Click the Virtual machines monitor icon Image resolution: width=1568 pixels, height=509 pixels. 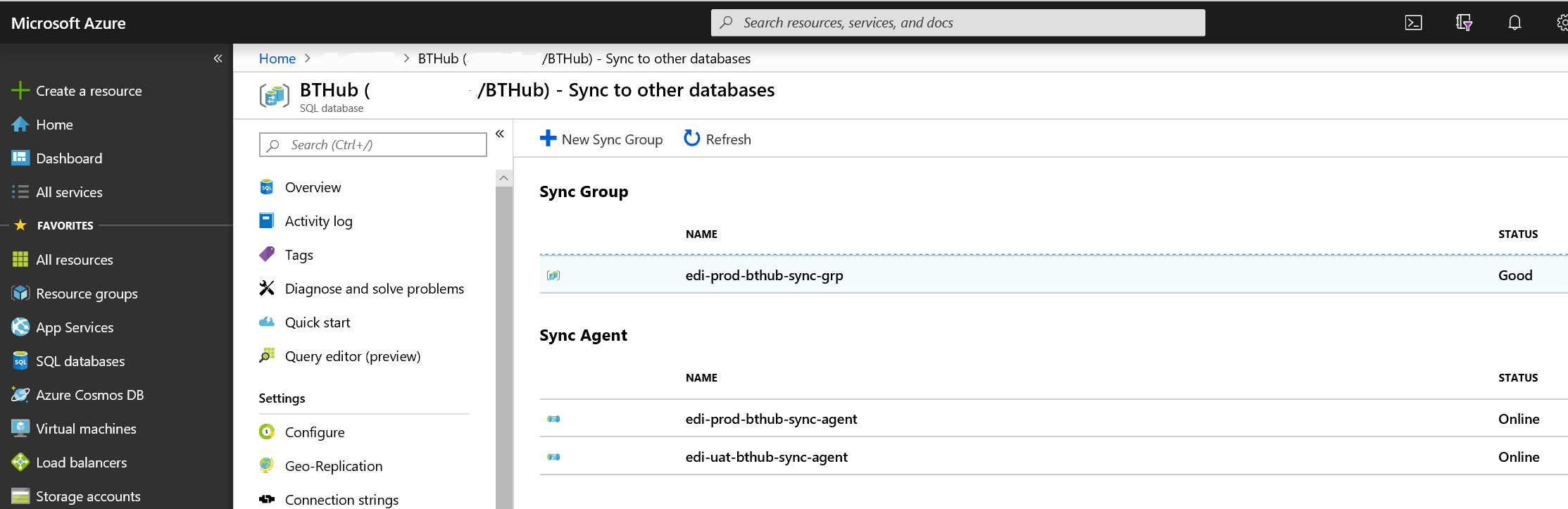tap(20, 428)
